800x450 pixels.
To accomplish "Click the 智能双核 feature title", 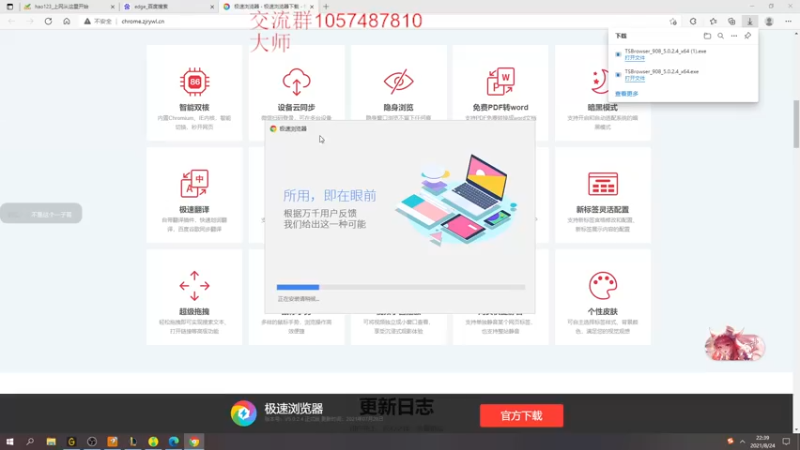I will tap(194, 108).
